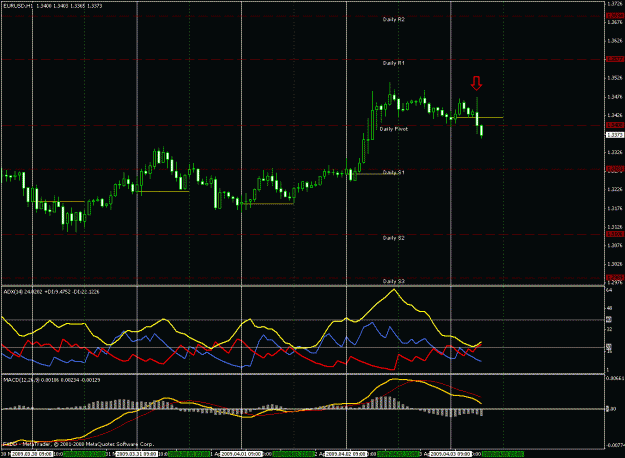Click the Daily S3 support label

tap(393, 281)
